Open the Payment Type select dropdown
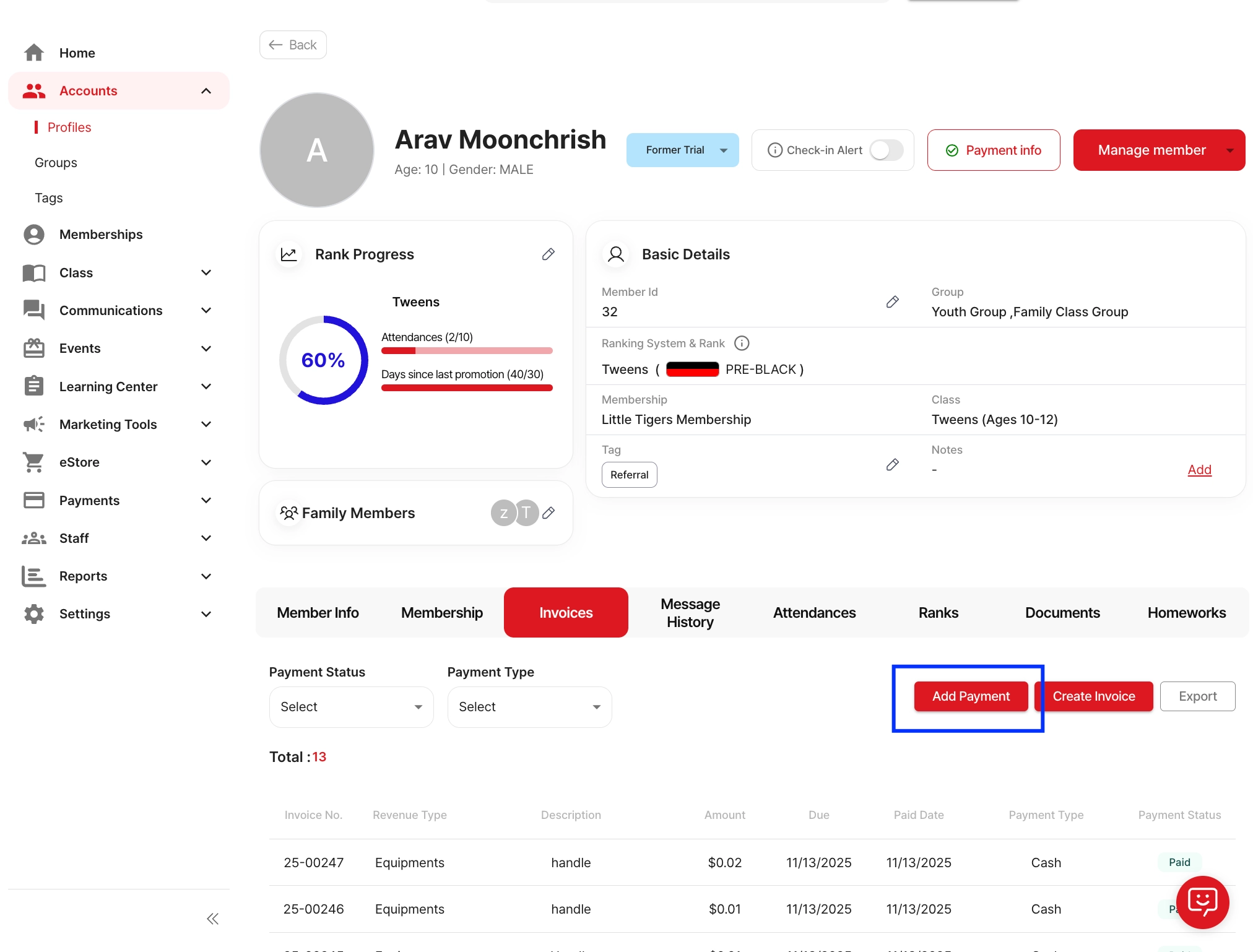The width and height of the screenshot is (1253, 952). coord(529,707)
